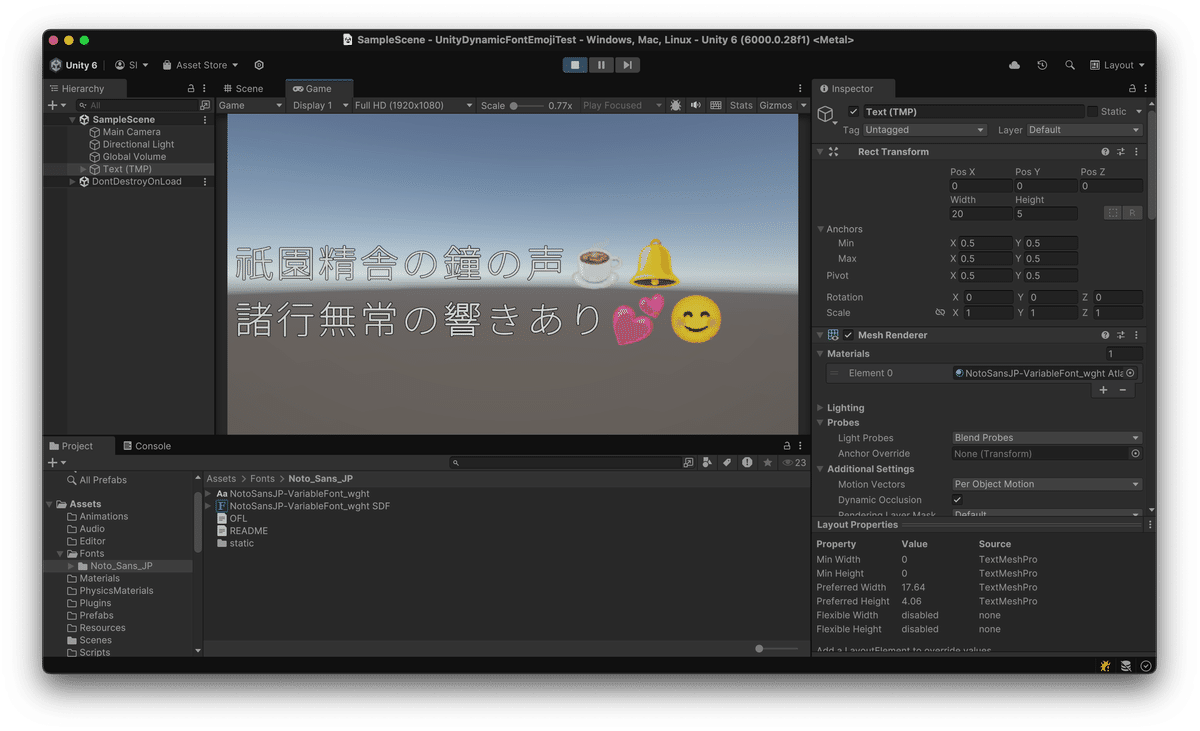Open the DontDestroyOnLoad row options menu

(205, 182)
